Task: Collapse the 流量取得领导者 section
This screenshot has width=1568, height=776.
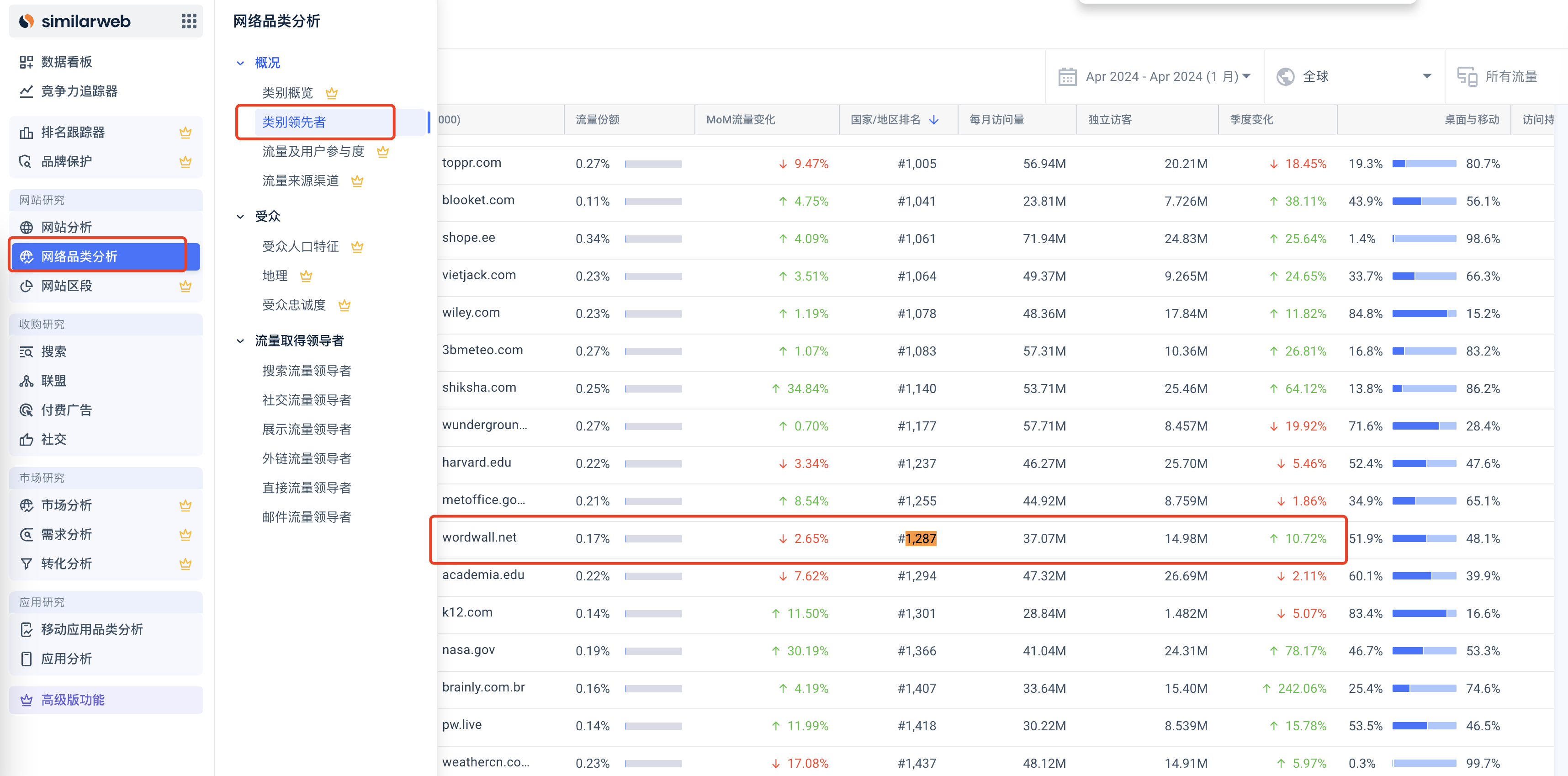Action: point(240,340)
